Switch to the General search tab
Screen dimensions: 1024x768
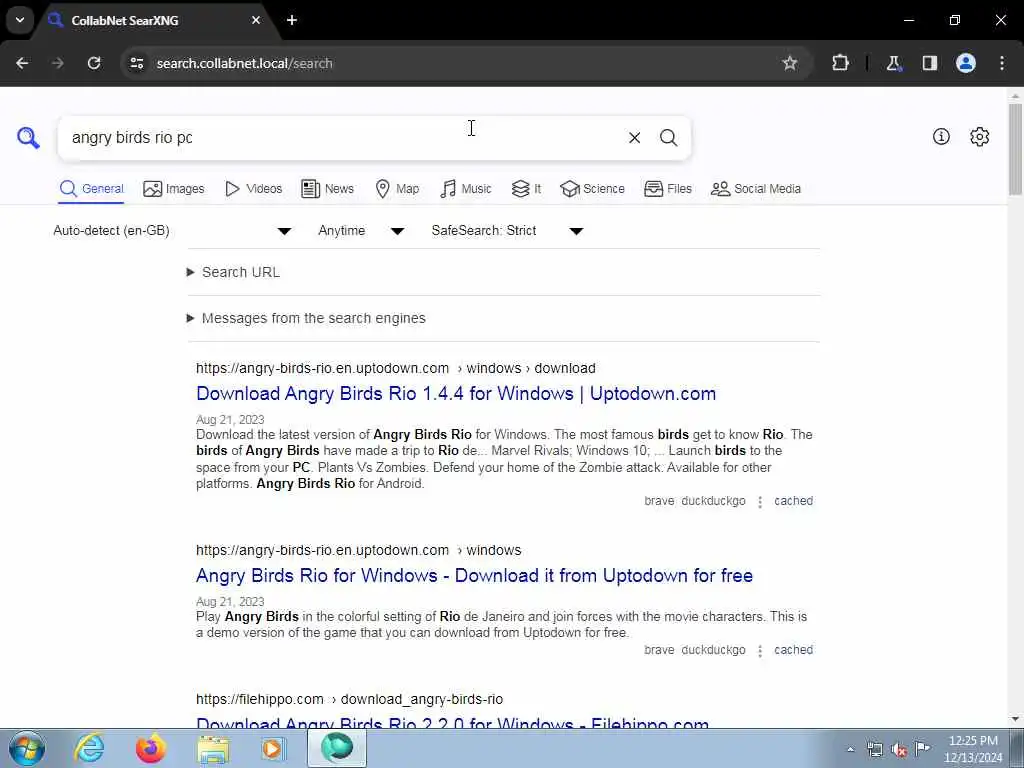[x=91, y=189]
